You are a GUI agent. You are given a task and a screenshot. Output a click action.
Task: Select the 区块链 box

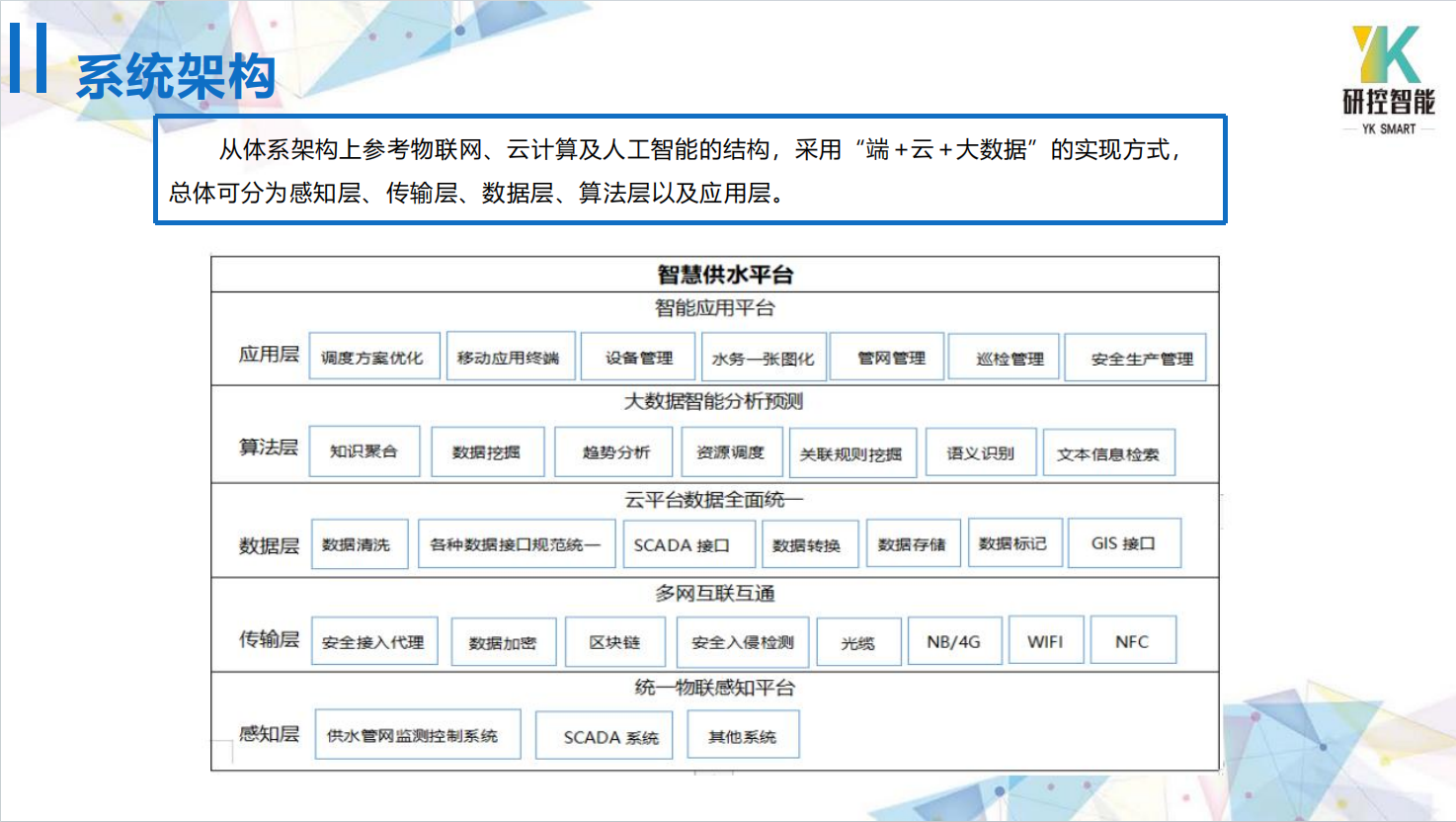(x=613, y=642)
